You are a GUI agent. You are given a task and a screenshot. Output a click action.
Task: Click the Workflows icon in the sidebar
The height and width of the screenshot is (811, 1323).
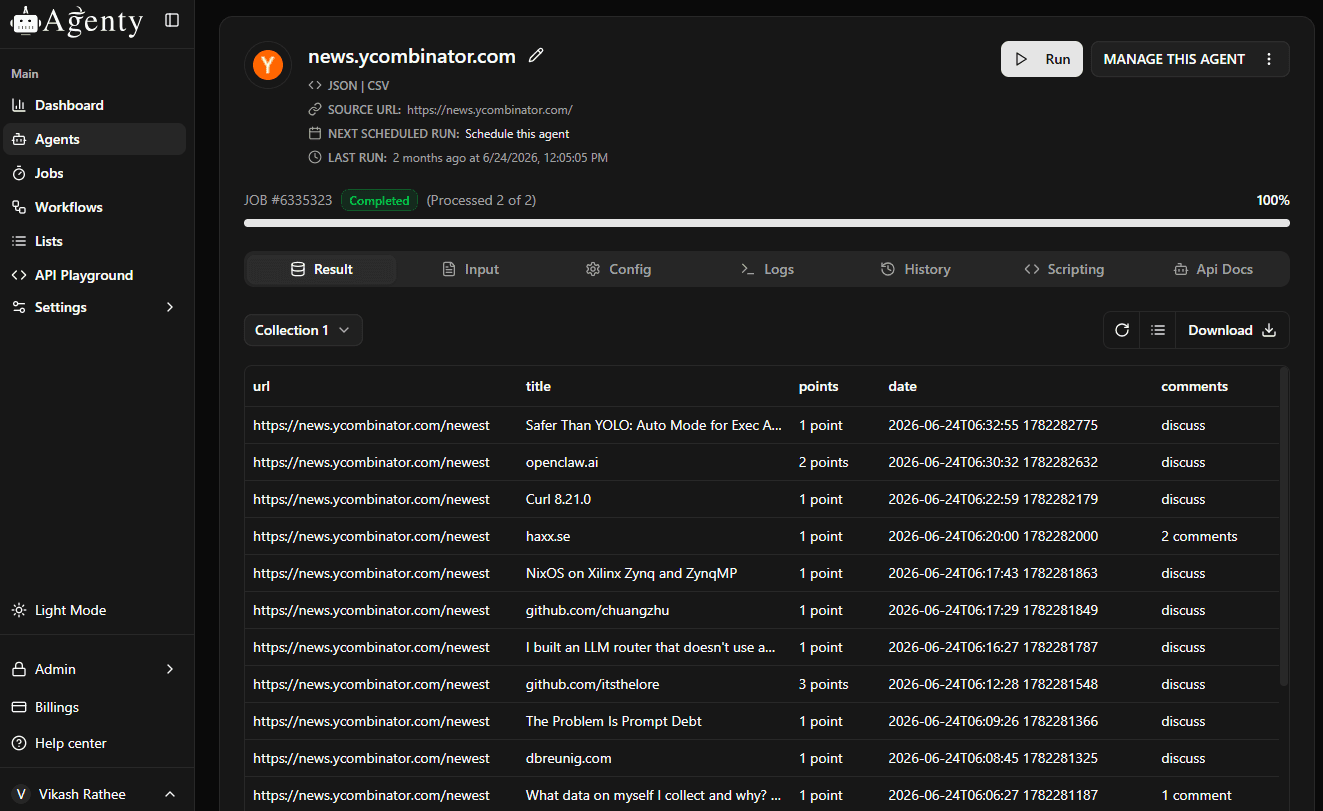(x=19, y=207)
